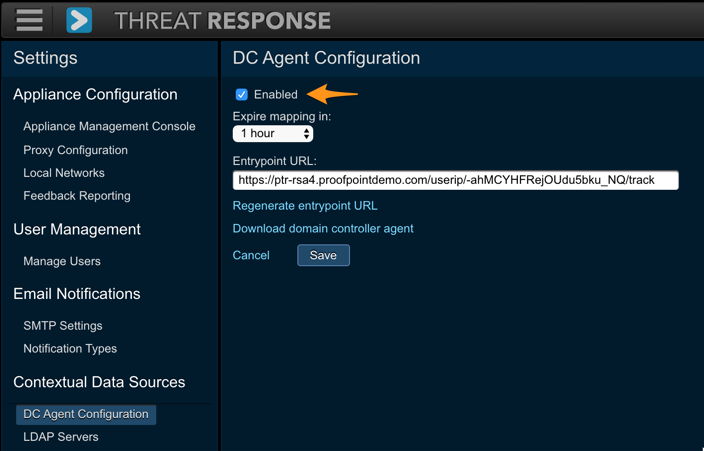Click the 'Entrypoint URL:' label
Image resolution: width=704 pixels, height=451 pixels.
point(274,161)
